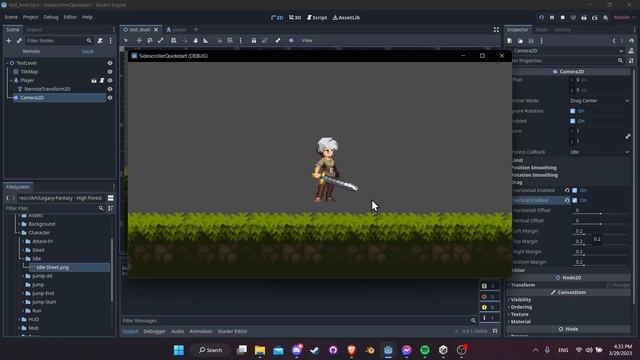Click the instance child scene link icon
The height and width of the screenshot is (360, 640).
pyautogui.click(x=19, y=41)
